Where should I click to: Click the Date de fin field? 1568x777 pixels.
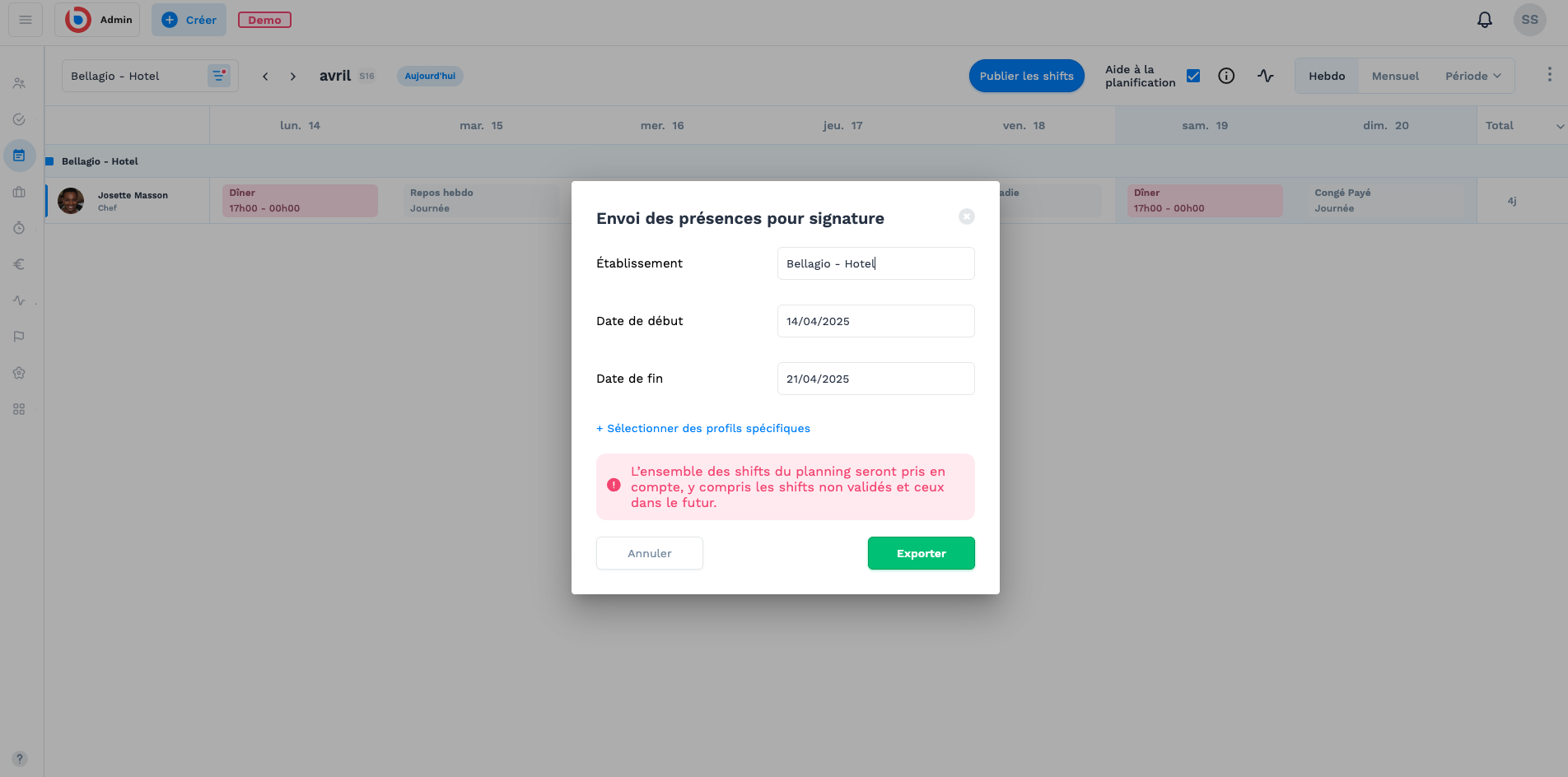click(x=875, y=379)
